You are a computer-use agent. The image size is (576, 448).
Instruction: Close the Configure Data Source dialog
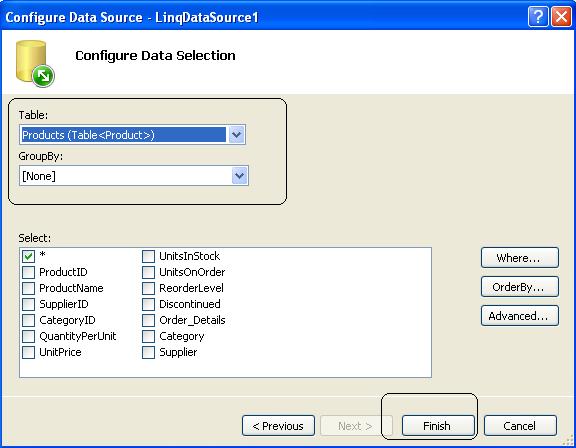click(561, 17)
